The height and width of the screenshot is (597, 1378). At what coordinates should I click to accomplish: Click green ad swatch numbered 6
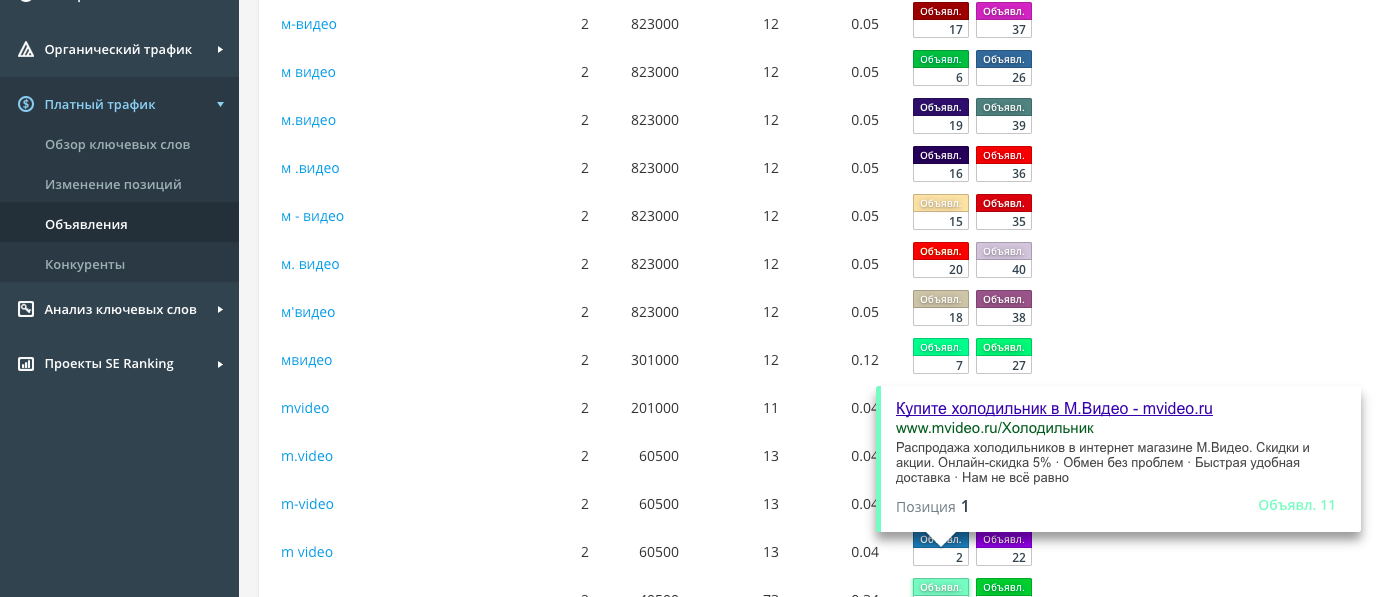coord(941,68)
